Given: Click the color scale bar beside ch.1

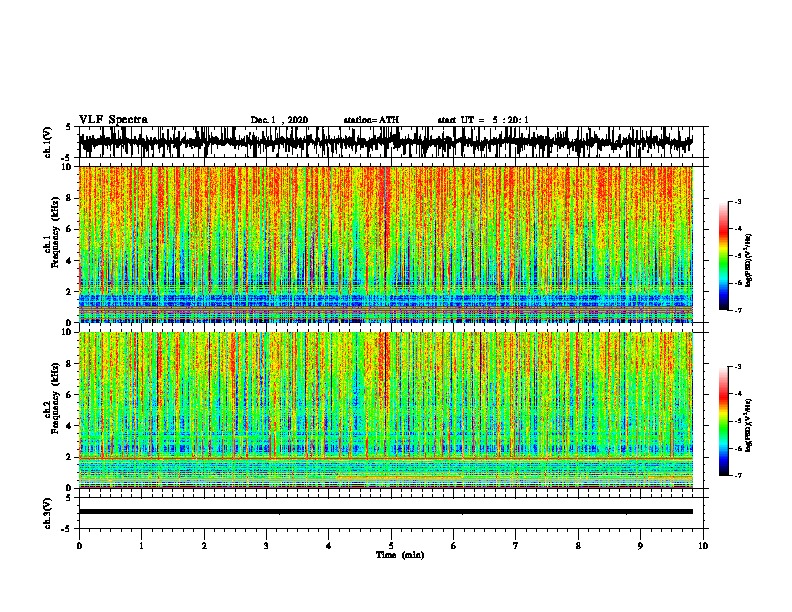Looking at the screenshot, I should 723,256.
